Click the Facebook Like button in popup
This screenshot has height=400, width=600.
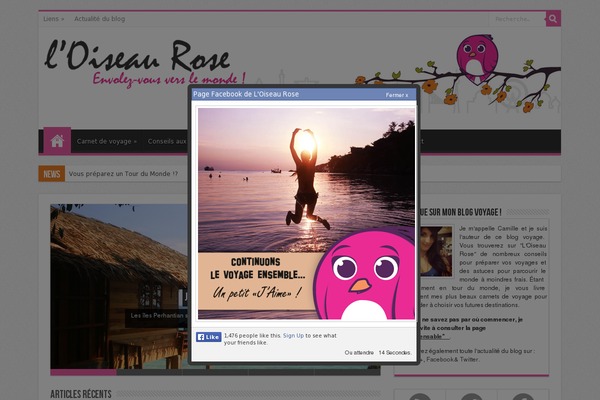209,337
